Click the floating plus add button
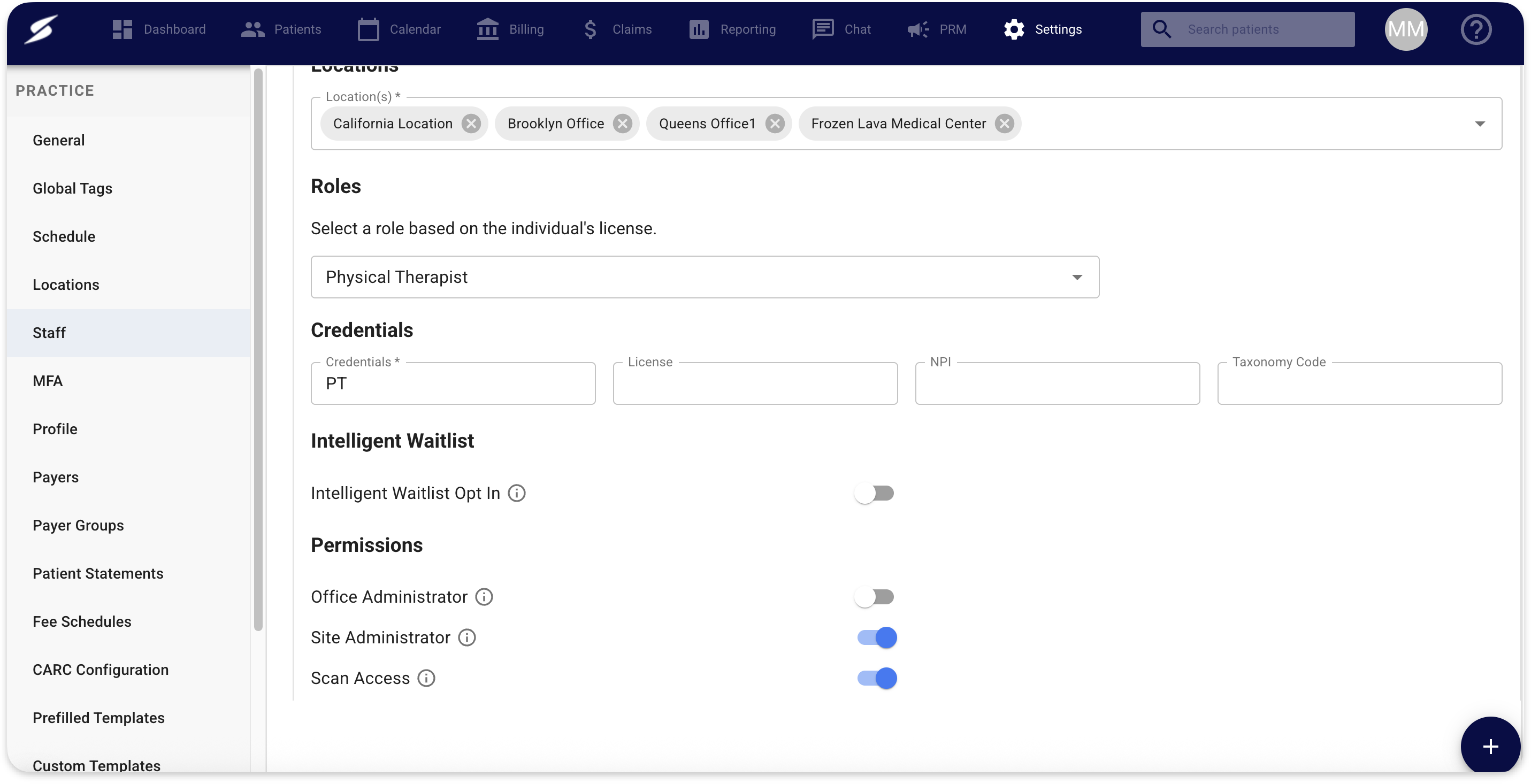The height and width of the screenshot is (784, 1531). pyautogui.click(x=1489, y=746)
